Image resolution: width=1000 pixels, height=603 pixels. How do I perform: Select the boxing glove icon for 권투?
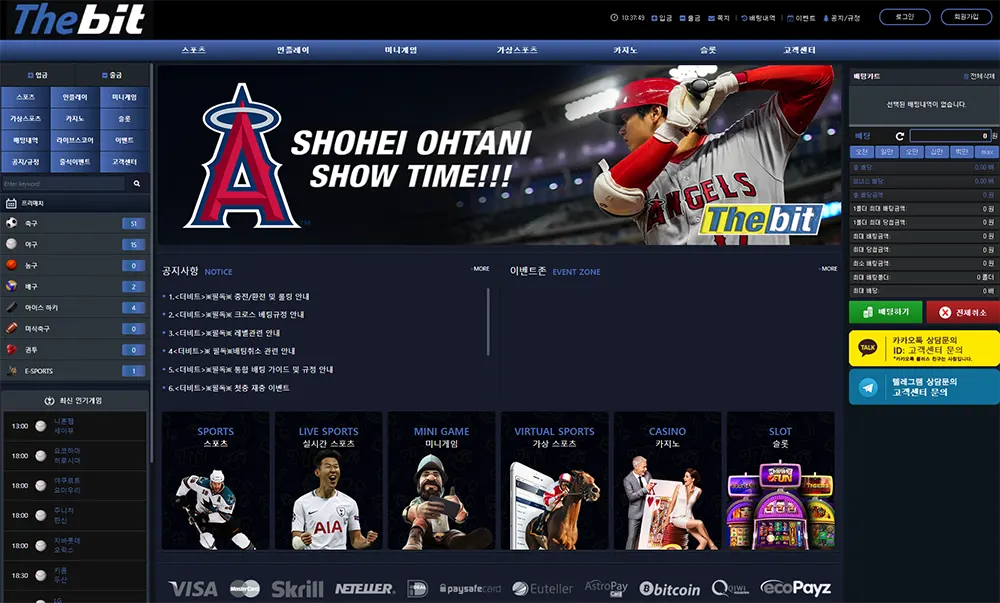pos(11,349)
